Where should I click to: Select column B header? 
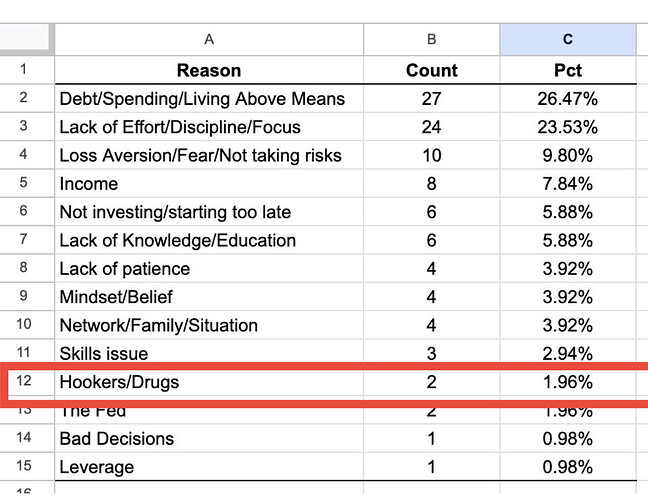(x=431, y=40)
